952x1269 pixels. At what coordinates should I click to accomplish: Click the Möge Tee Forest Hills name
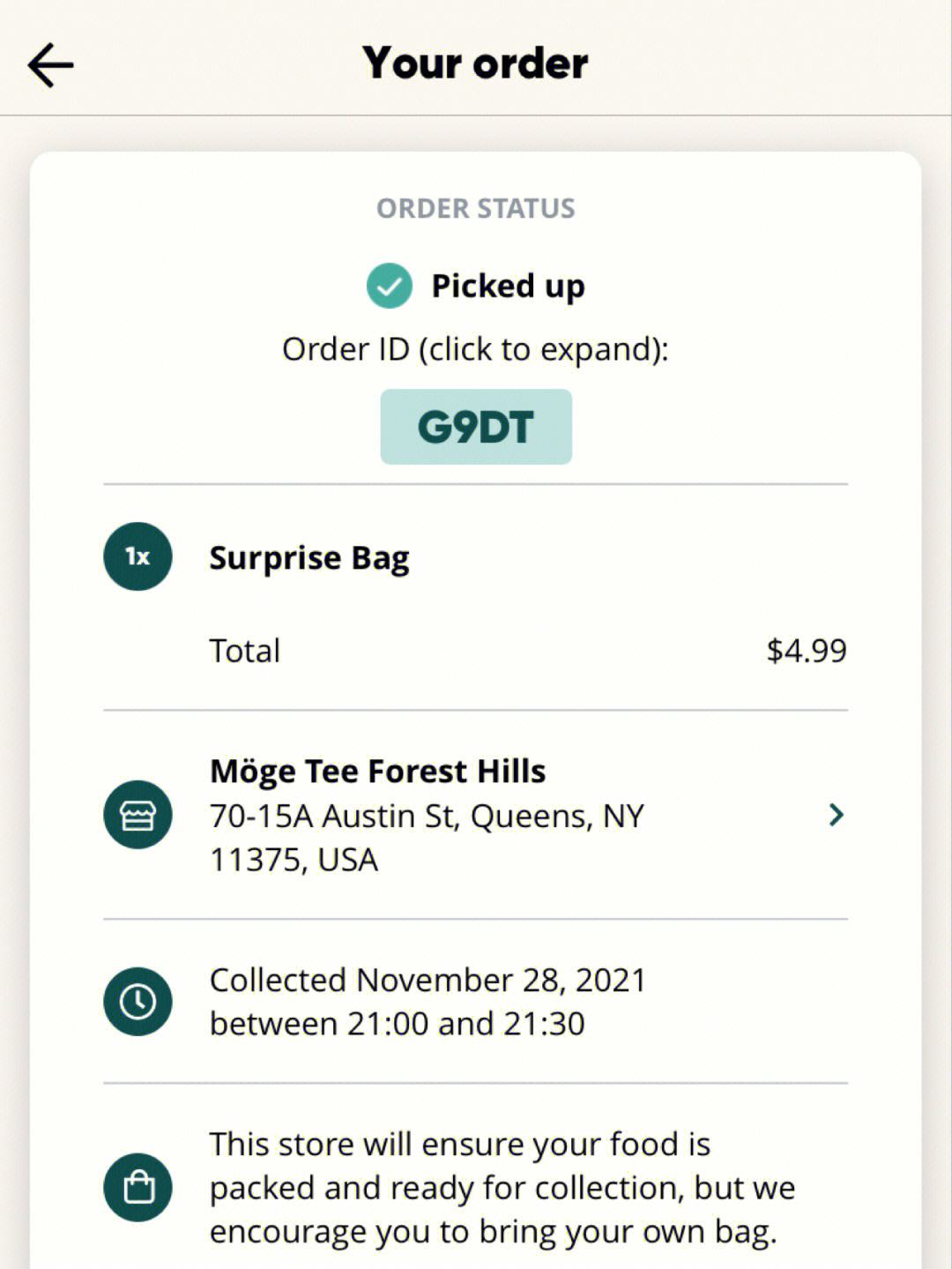point(377,772)
